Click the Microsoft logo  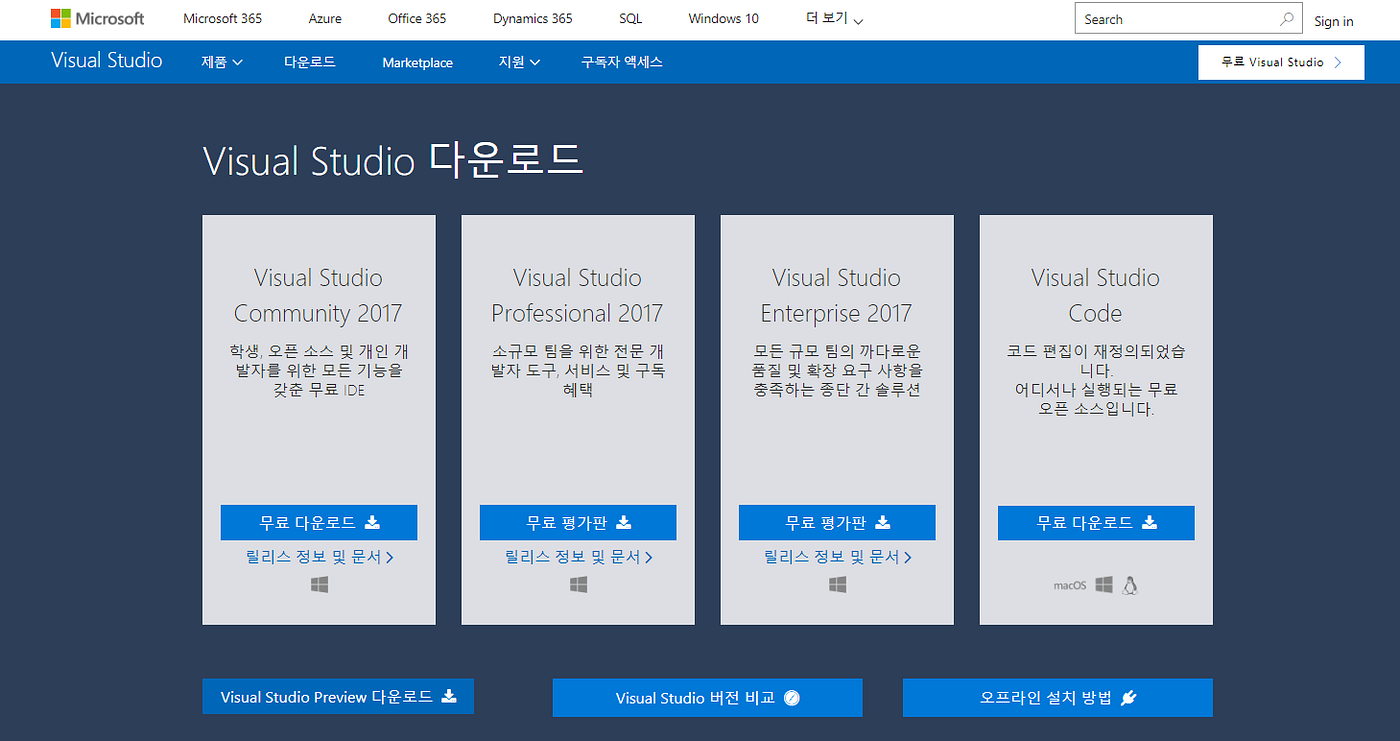pyautogui.click(x=98, y=19)
